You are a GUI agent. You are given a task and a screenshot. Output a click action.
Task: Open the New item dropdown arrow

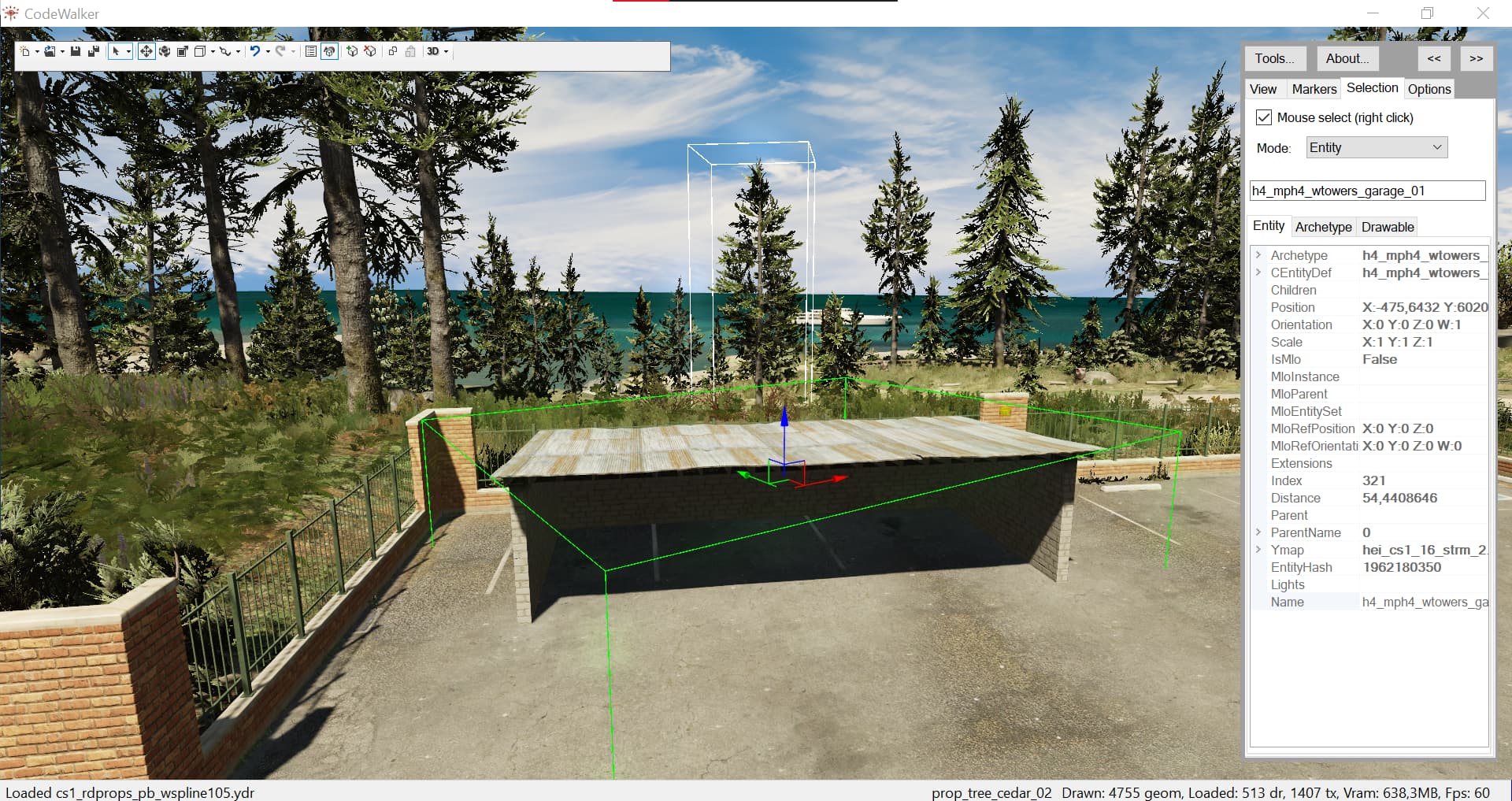pos(37,52)
